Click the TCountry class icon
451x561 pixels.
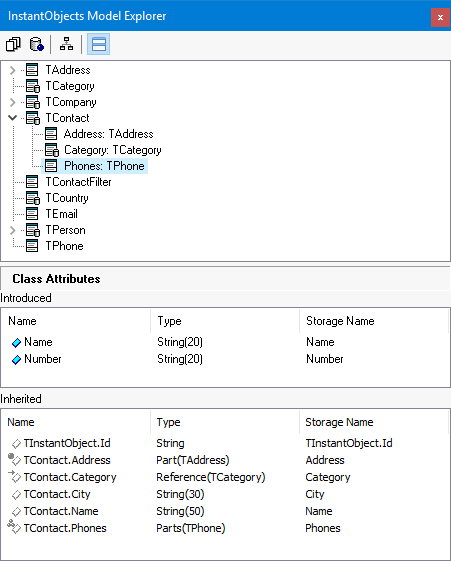pyautogui.click(x=33, y=198)
